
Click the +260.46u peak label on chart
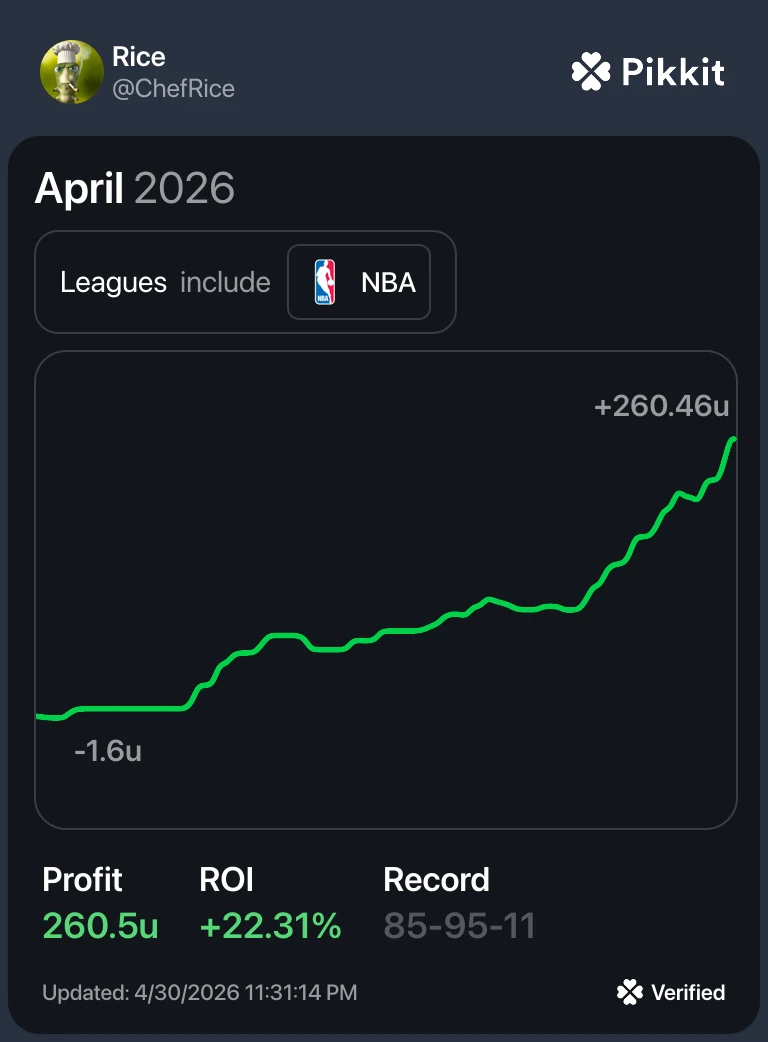tap(662, 406)
